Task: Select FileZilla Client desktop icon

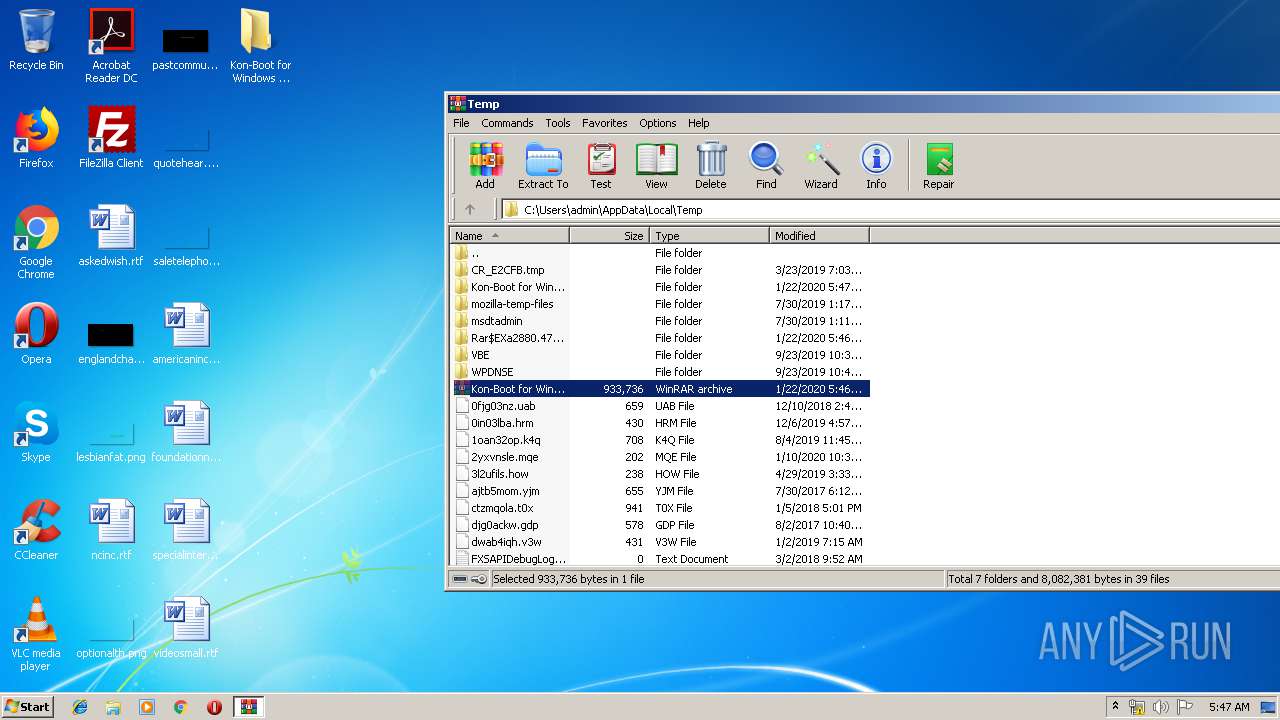Action: click(111, 138)
